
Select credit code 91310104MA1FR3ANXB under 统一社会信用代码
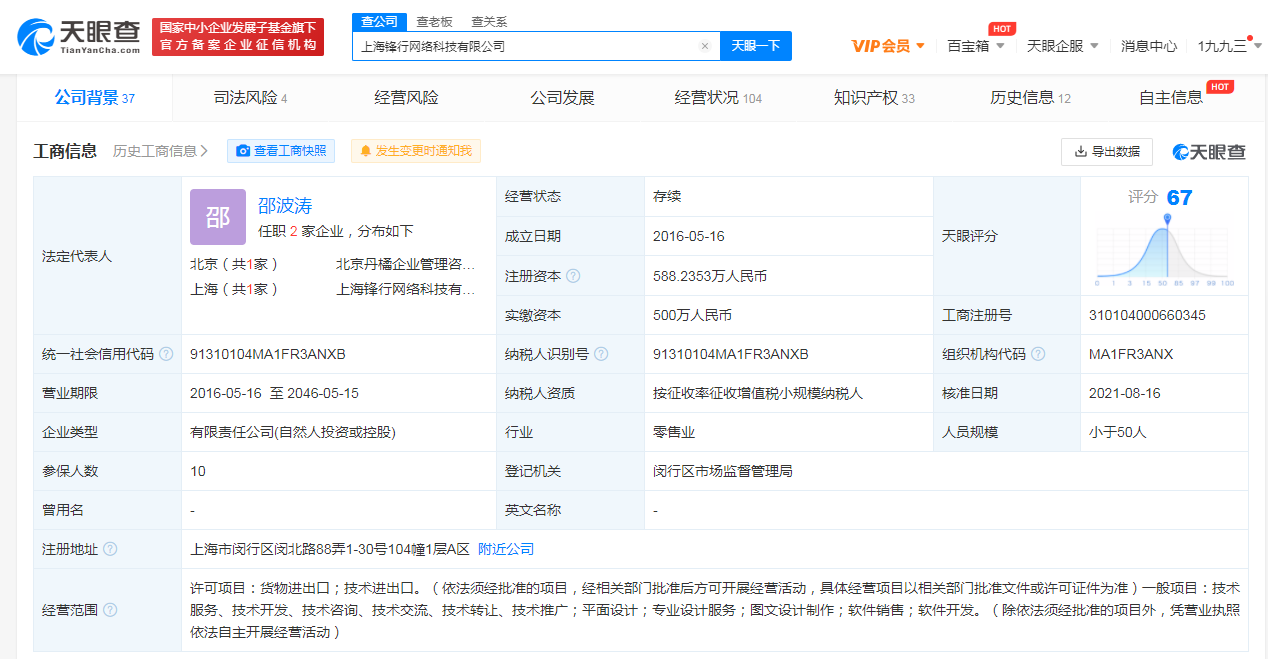(268, 354)
